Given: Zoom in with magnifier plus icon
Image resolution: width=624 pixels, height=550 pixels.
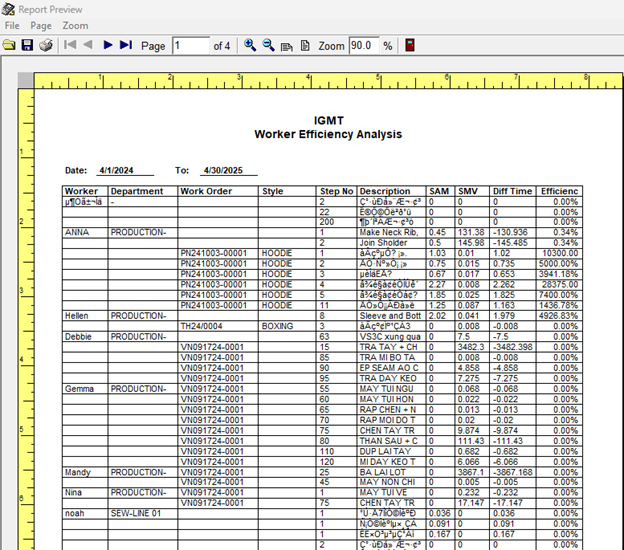Looking at the screenshot, I should (250, 45).
